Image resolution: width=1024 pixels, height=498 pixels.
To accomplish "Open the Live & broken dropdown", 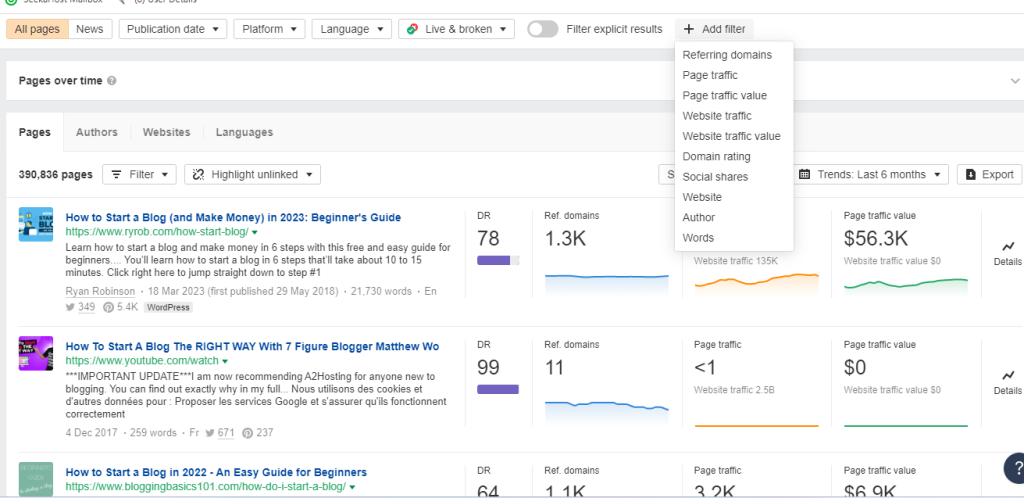I will click(456, 29).
